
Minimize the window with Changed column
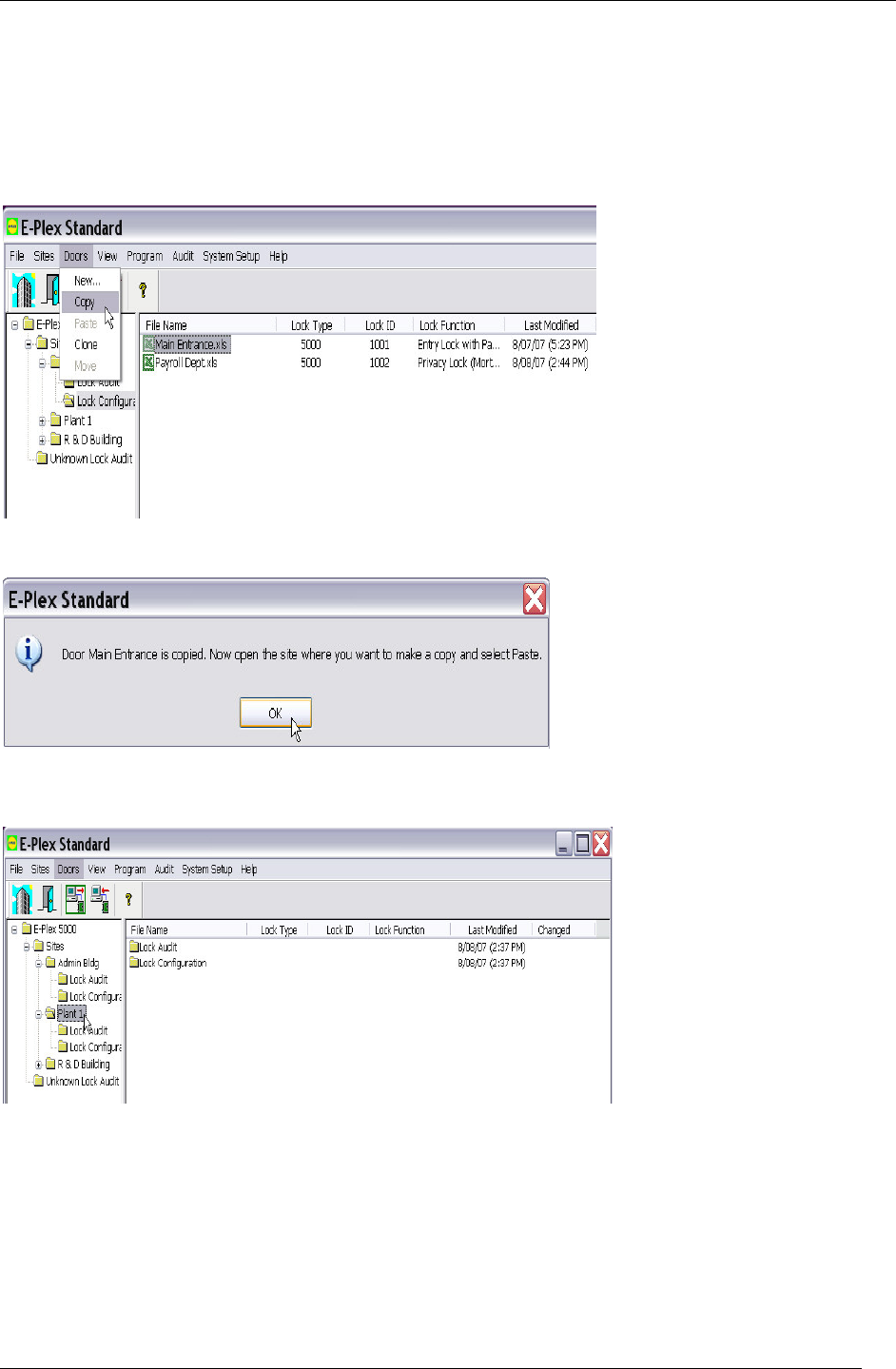coord(564,844)
